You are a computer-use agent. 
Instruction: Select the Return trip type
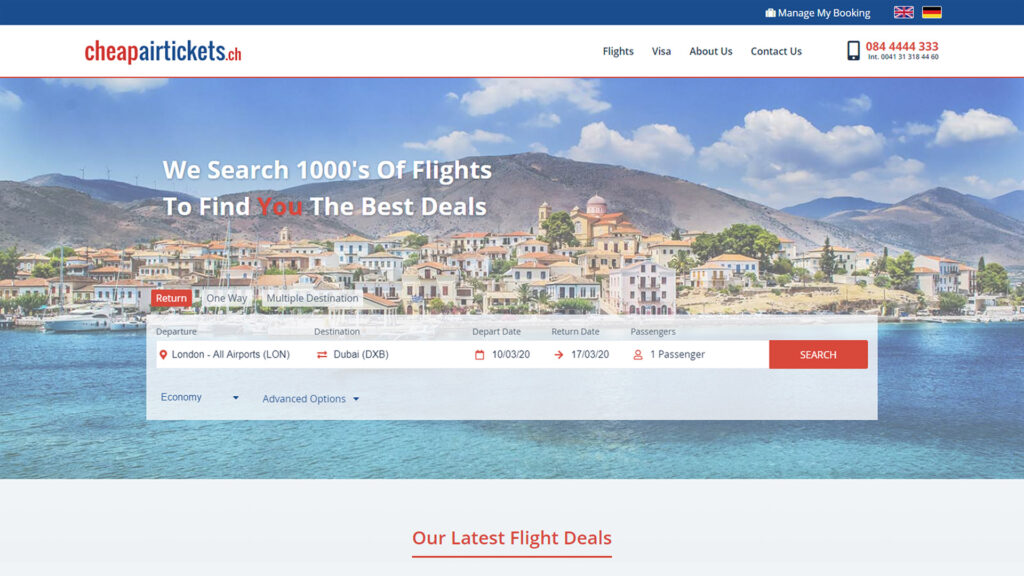pos(171,298)
